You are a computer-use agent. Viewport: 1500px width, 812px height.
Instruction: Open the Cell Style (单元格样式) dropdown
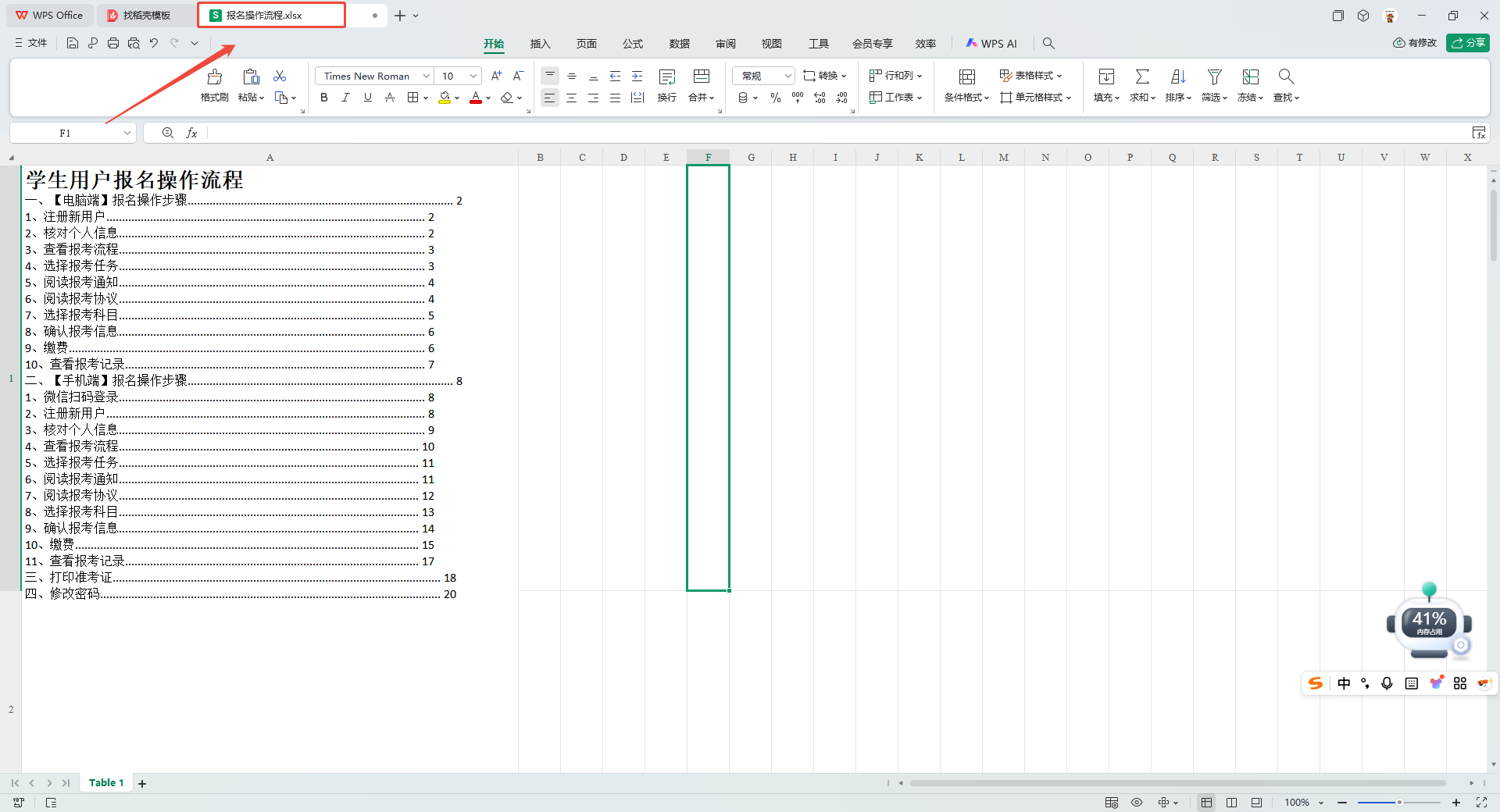[1035, 98]
